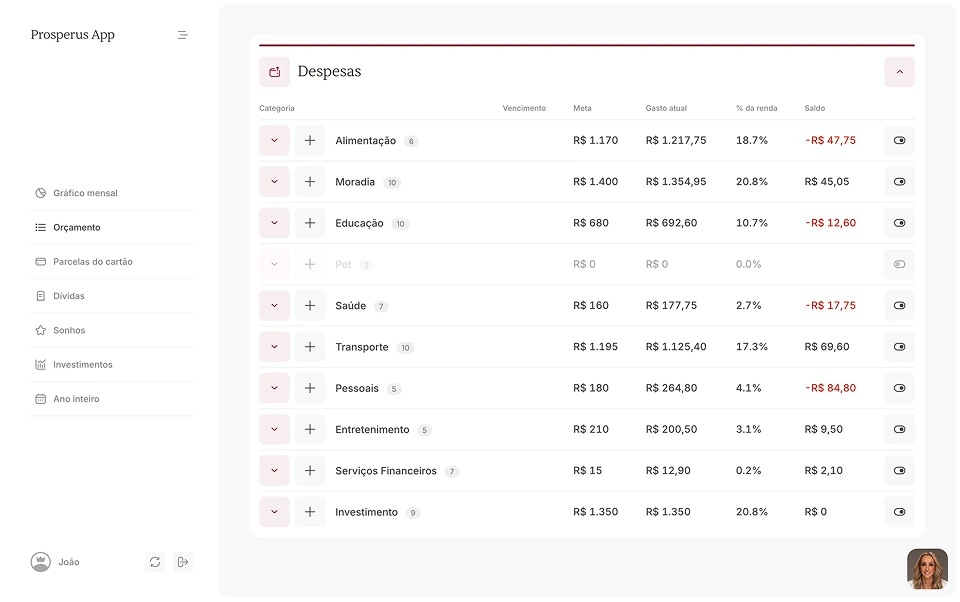Click the Parcelas do cartão card icon
The height and width of the screenshot is (602, 960).
tap(40, 261)
